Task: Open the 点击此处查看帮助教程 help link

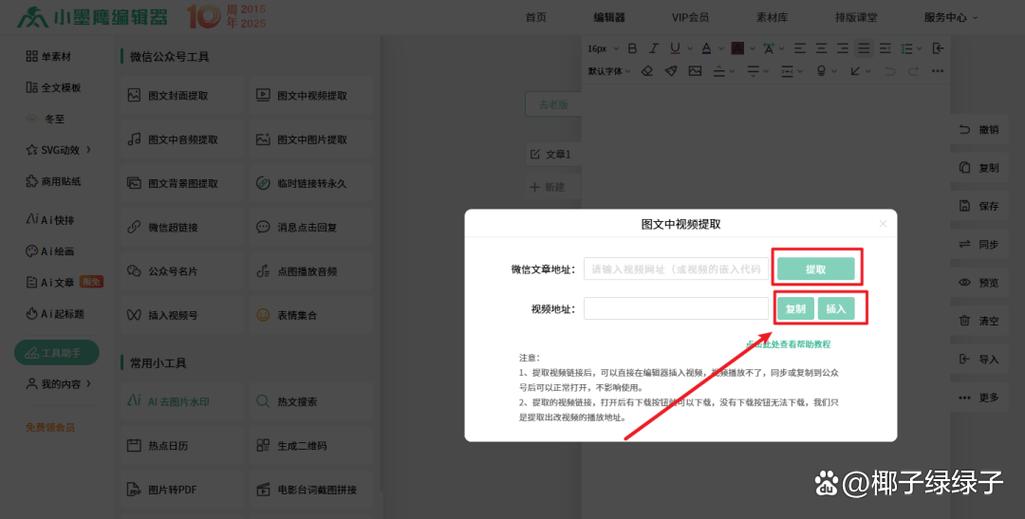Action: point(788,344)
